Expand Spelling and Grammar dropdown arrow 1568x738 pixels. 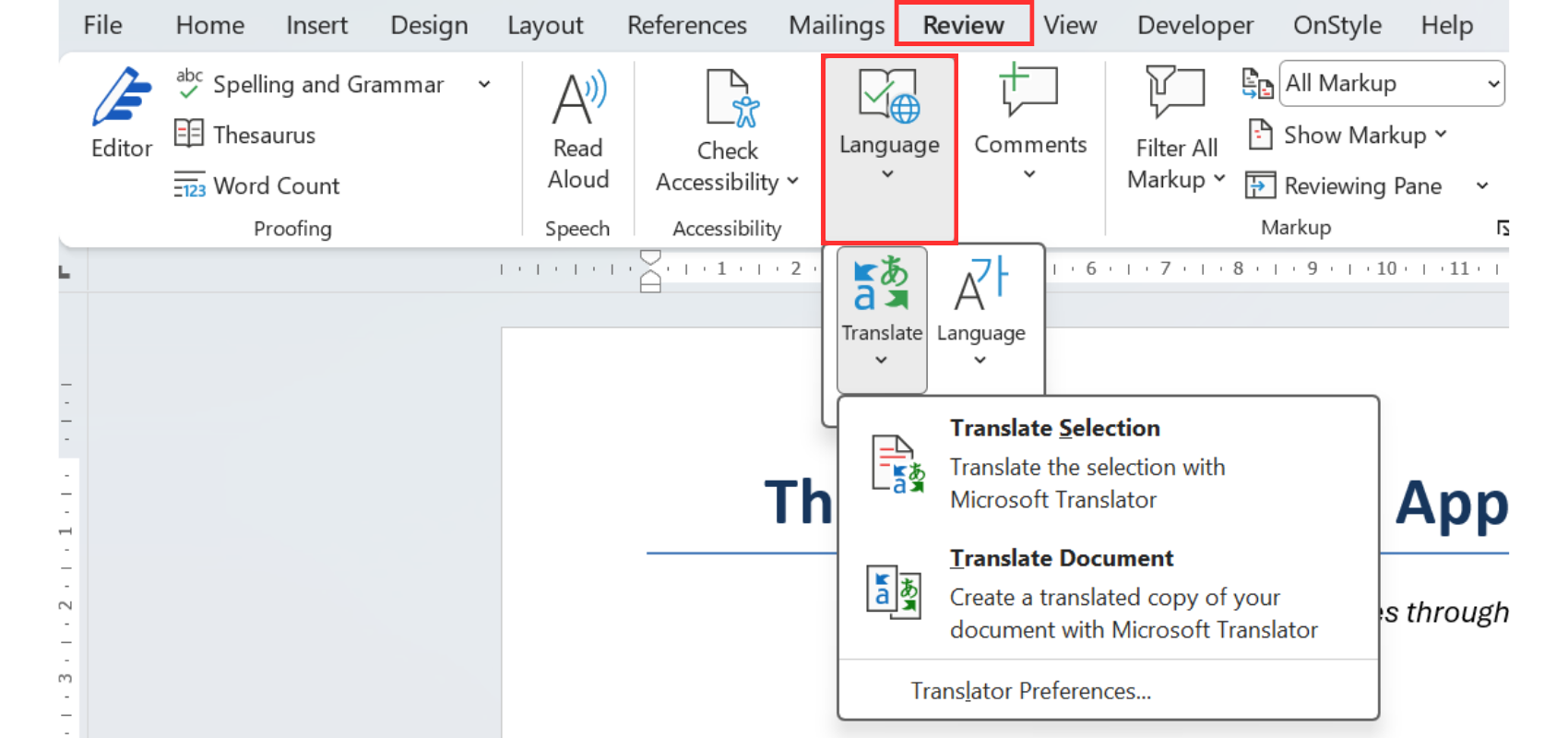point(484,84)
